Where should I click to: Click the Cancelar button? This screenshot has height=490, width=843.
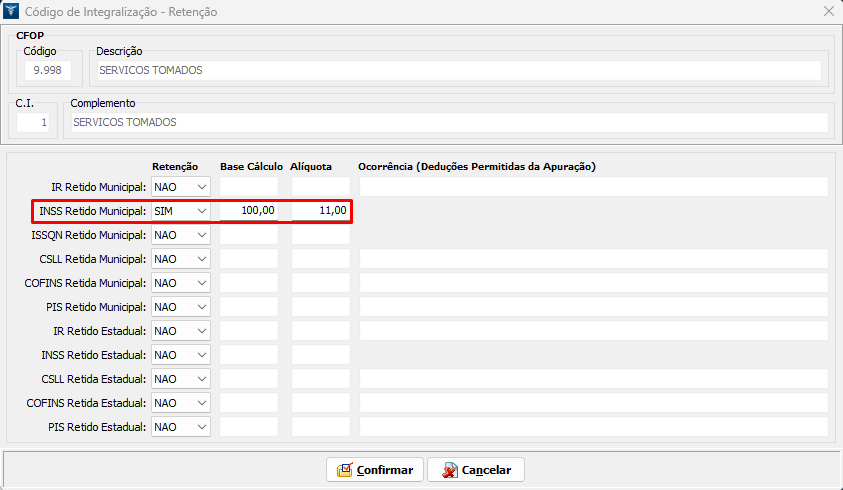tap(476, 470)
